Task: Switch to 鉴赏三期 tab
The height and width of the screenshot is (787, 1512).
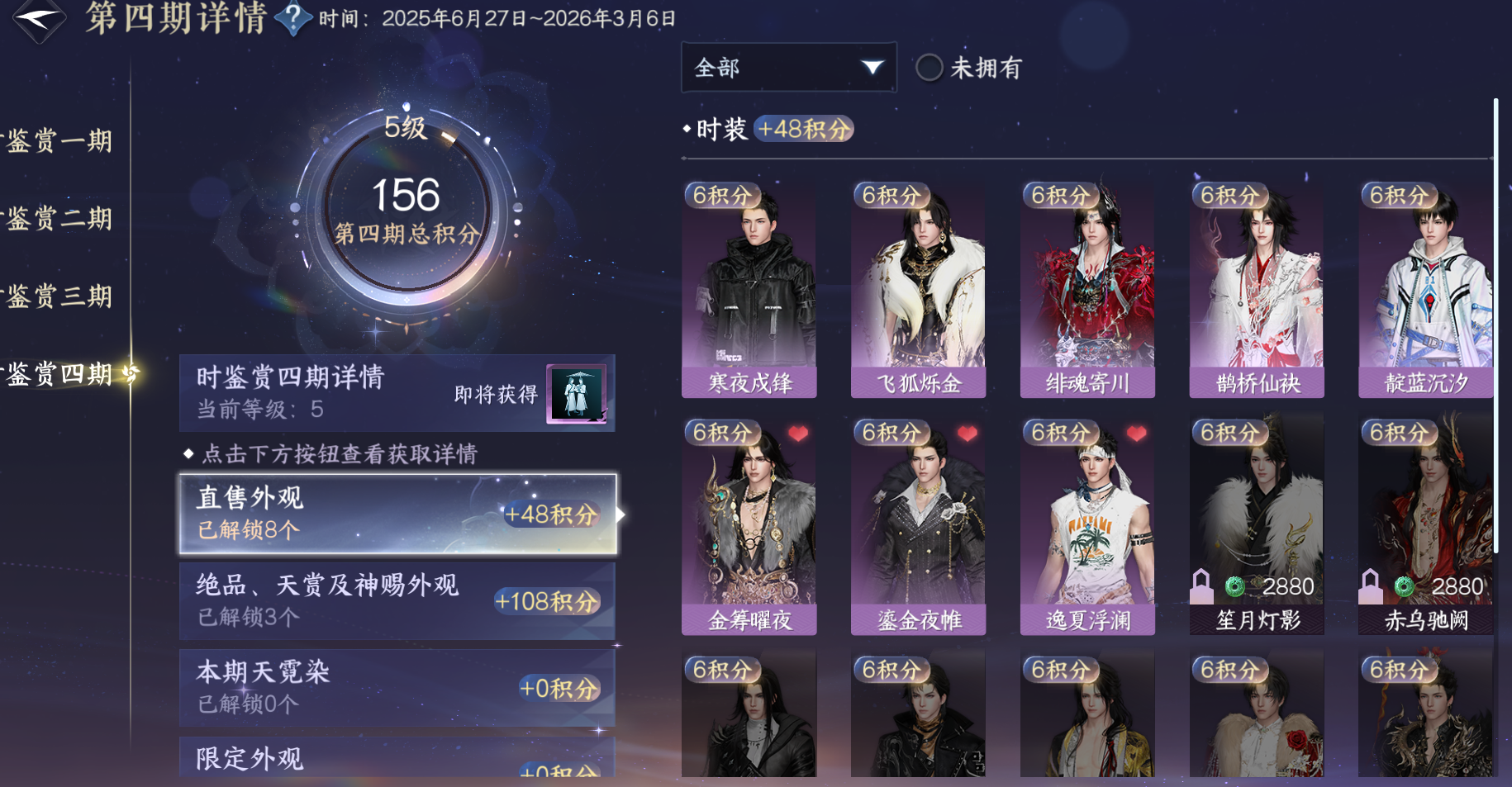Action: pyautogui.click(x=59, y=296)
